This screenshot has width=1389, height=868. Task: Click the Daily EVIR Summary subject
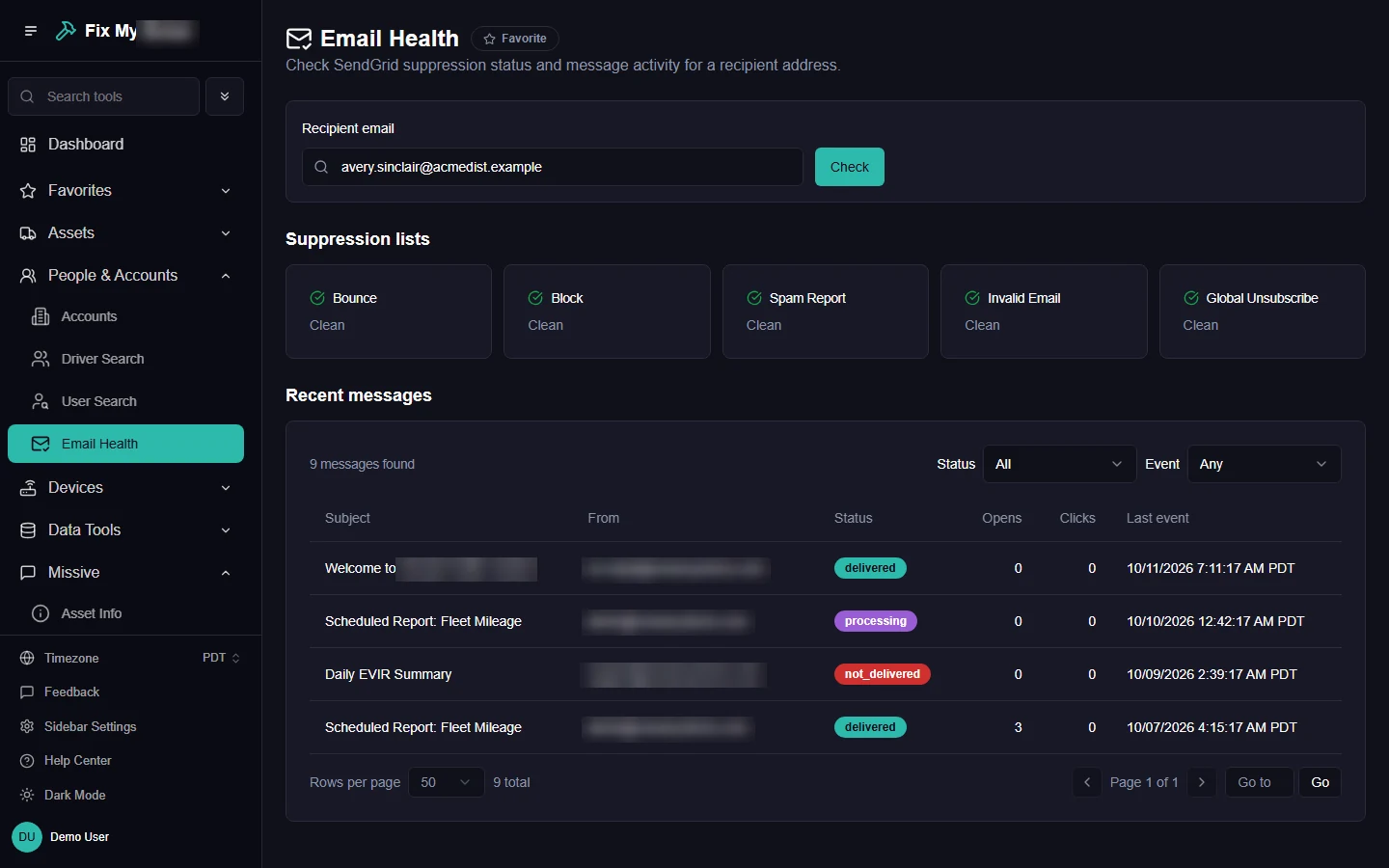point(388,674)
